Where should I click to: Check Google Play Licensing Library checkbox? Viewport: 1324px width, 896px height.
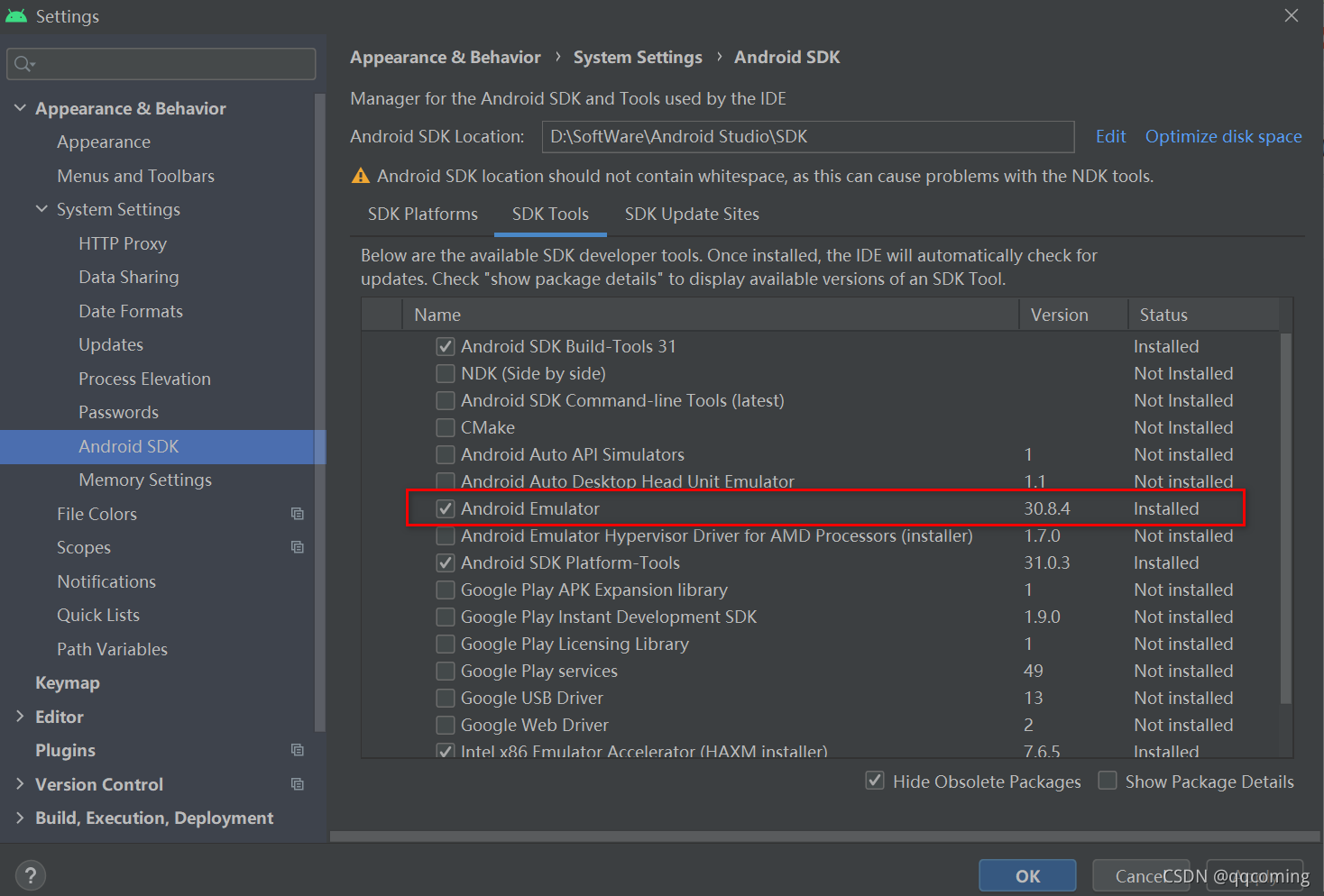tap(446, 644)
